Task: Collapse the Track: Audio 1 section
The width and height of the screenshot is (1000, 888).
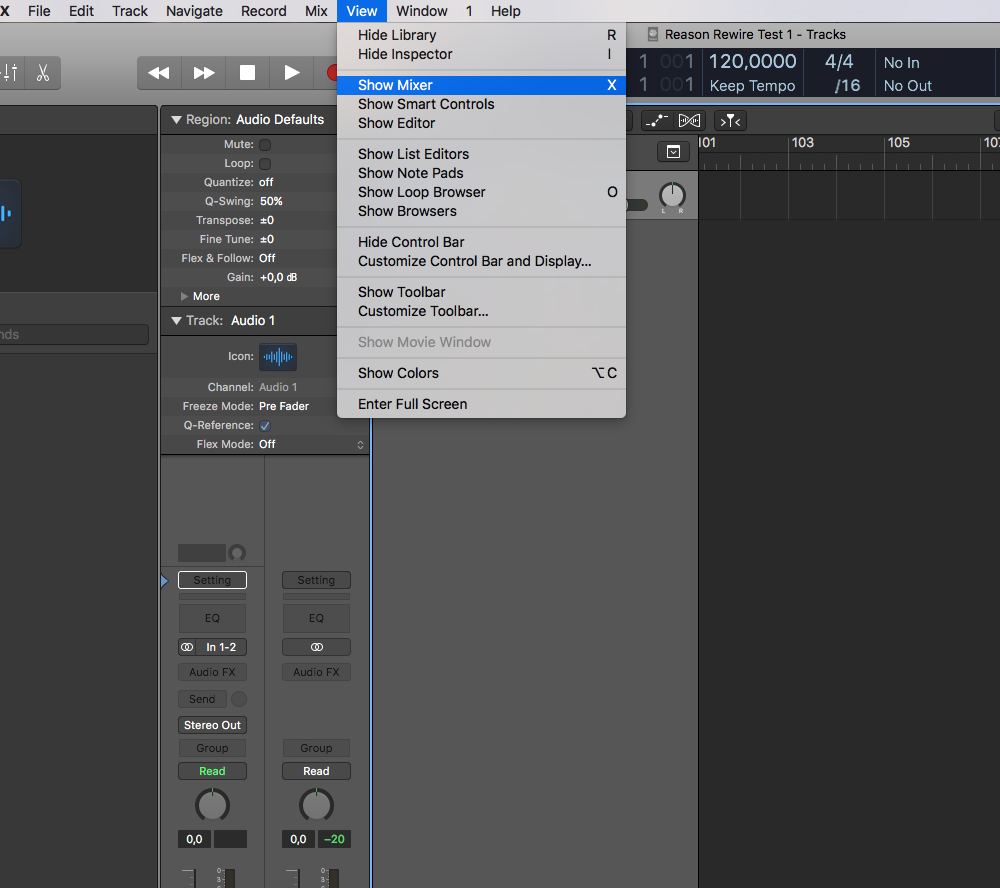Action: click(x=176, y=321)
